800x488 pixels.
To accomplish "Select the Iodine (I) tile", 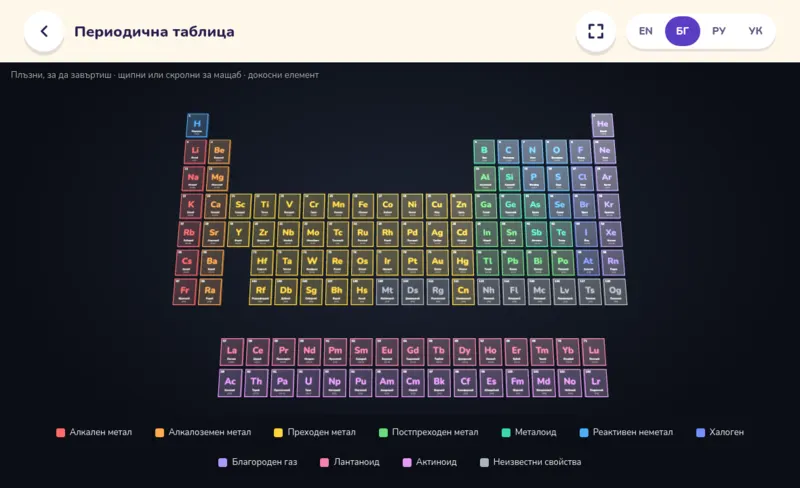I will tap(586, 234).
